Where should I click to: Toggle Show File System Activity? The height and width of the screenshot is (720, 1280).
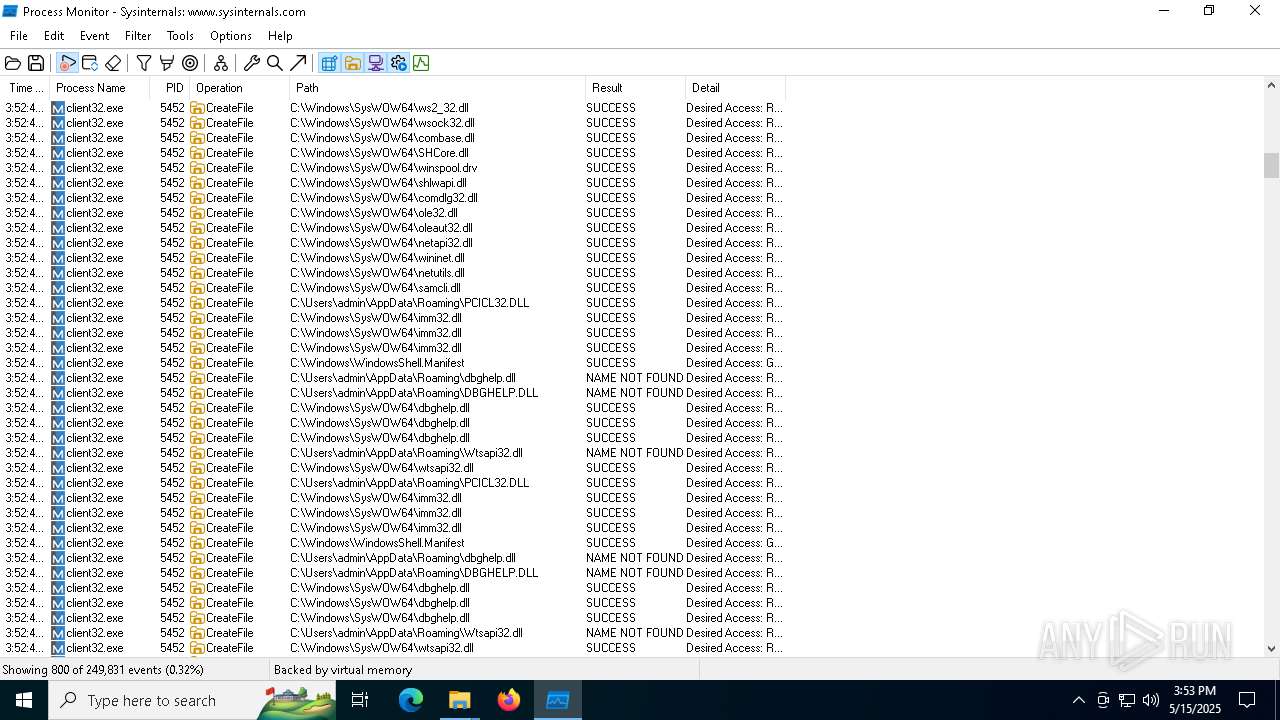tap(352, 63)
